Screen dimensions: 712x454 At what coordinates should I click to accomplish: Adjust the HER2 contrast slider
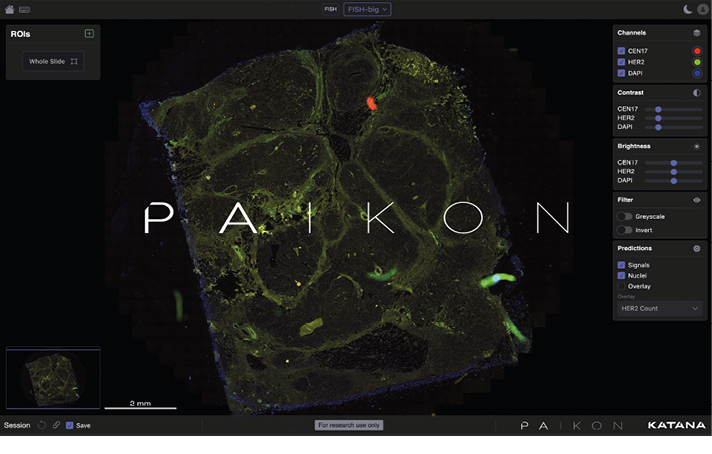pos(673,118)
